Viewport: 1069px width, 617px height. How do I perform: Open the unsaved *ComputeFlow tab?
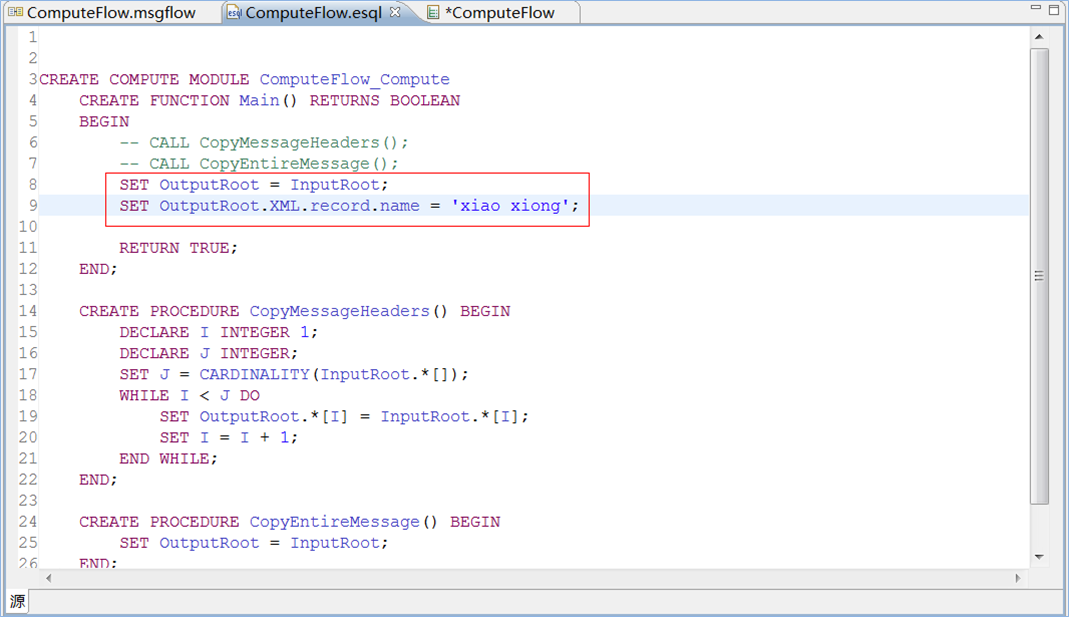tap(503, 13)
